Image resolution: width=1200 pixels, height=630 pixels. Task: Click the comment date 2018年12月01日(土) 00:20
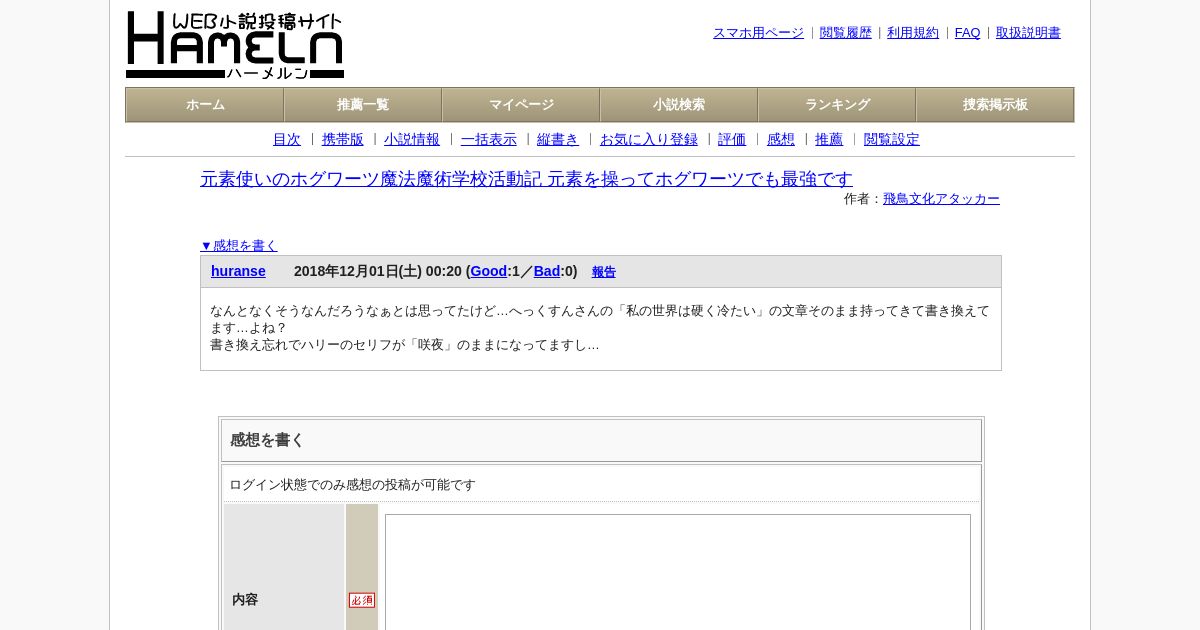pos(378,271)
